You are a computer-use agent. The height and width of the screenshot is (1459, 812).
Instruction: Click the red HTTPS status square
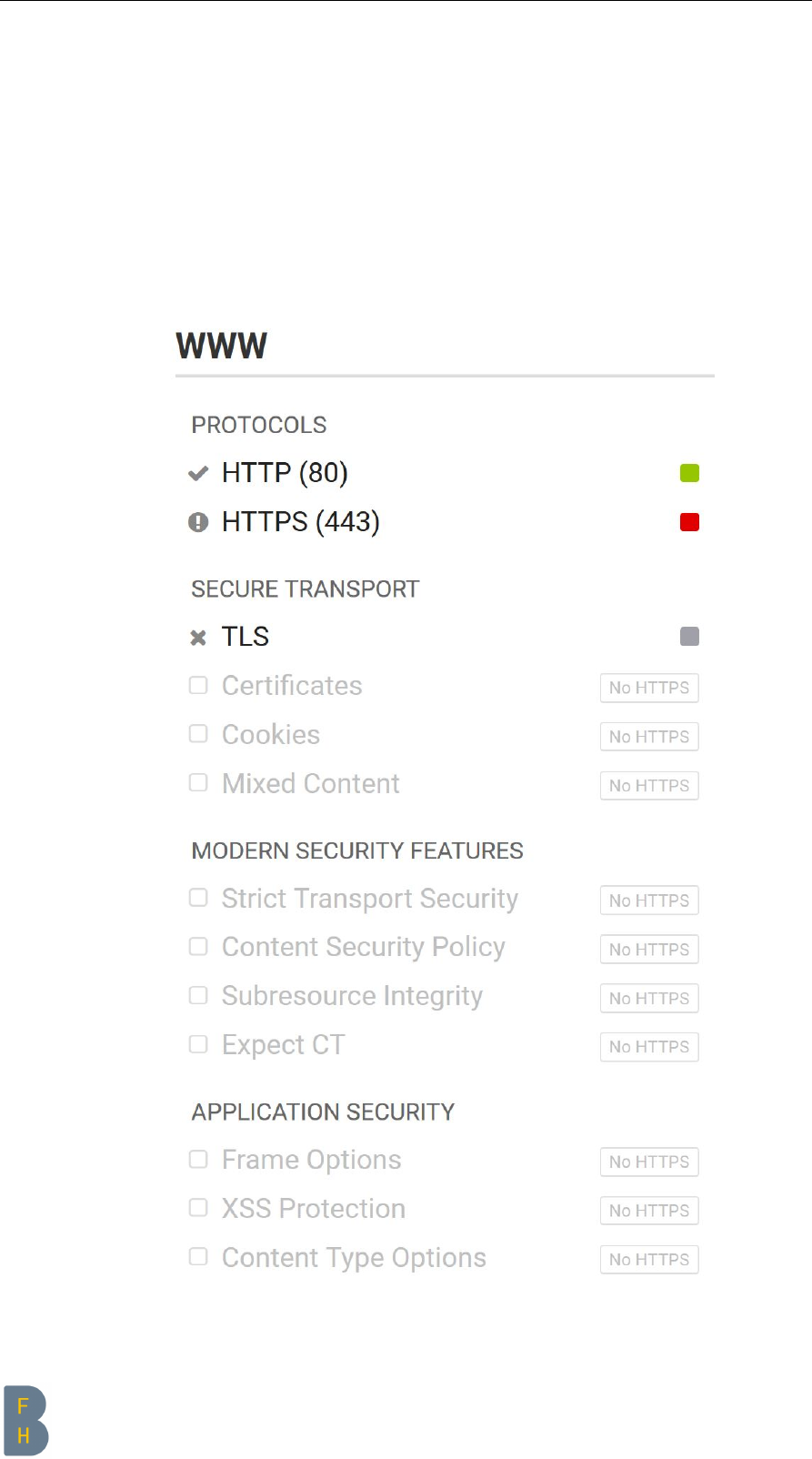click(x=689, y=522)
